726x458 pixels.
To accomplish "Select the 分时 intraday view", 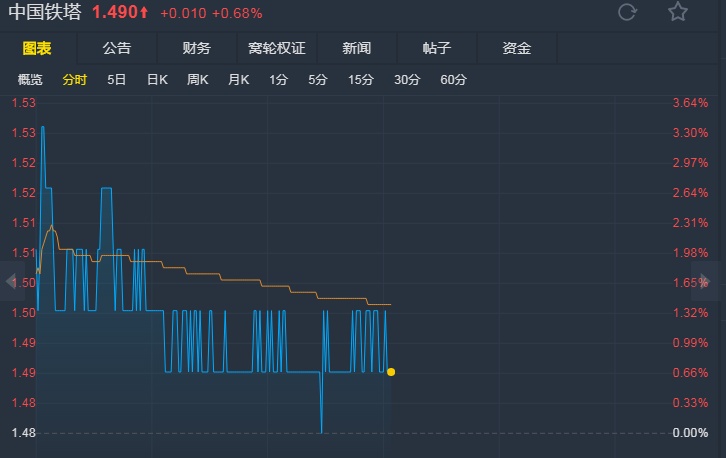I will pos(75,80).
